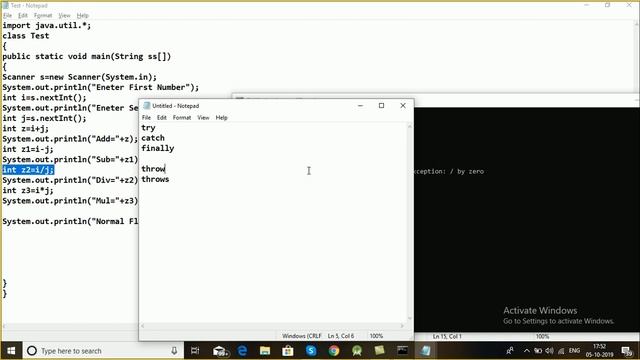
Task: Close the Untitled Notepad window
Action: (x=403, y=106)
